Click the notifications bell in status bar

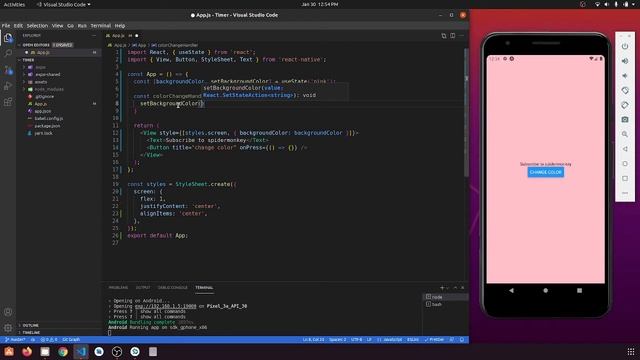pyautogui.click(x=462, y=340)
